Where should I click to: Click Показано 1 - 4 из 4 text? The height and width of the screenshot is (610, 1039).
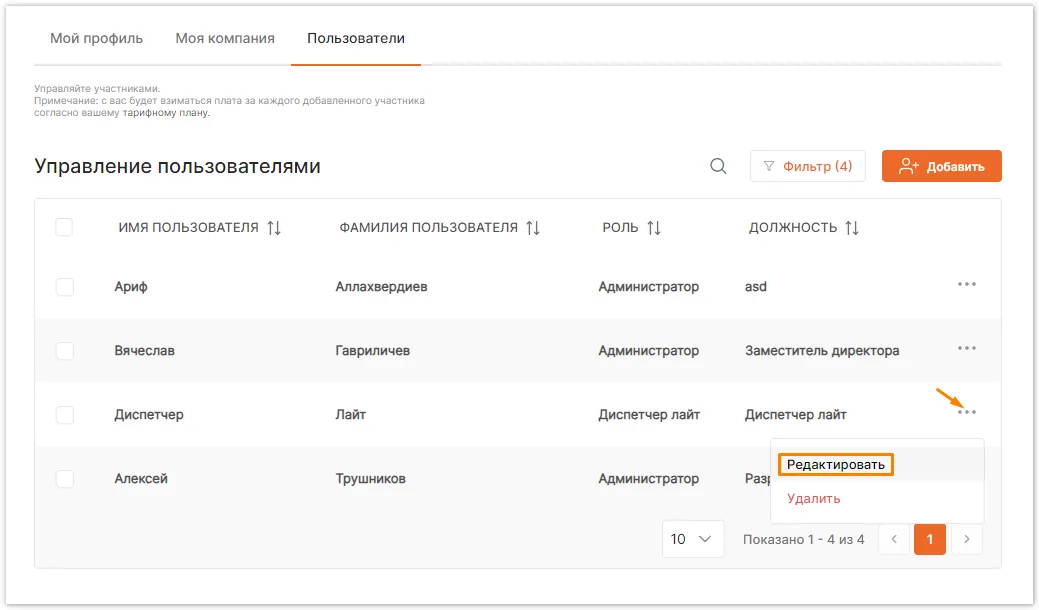coord(804,539)
